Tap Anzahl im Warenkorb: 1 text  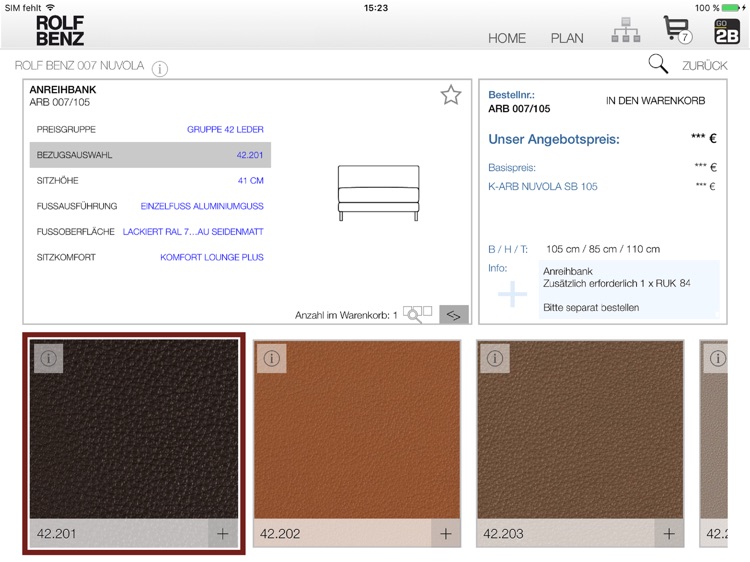pos(346,315)
